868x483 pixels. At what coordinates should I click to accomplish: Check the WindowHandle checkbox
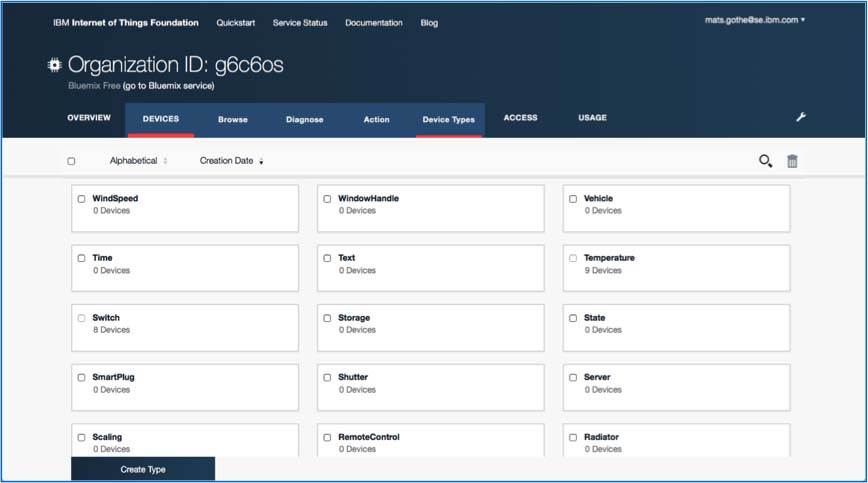(x=327, y=199)
